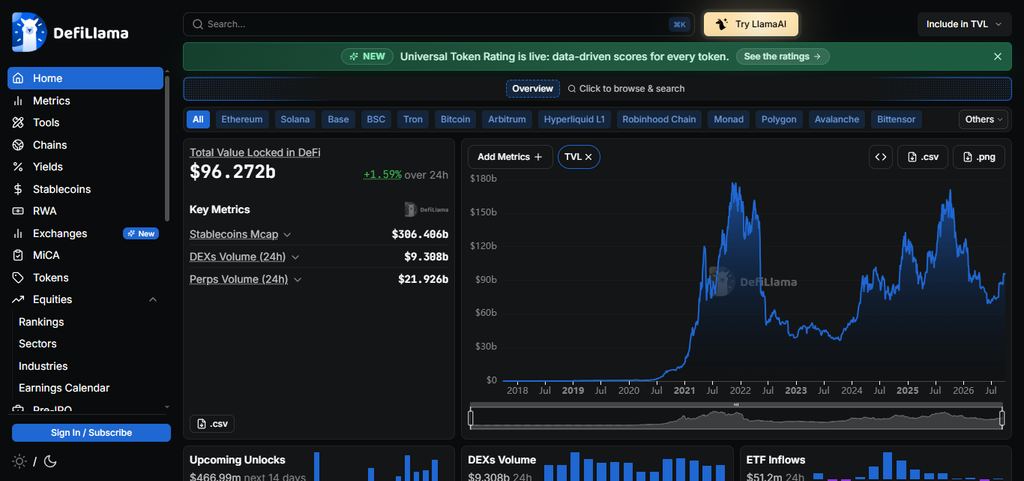Image resolution: width=1024 pixels, height=481 pixels.
Task: Click the +1.59% change value
Action: (x=383, y=175)
